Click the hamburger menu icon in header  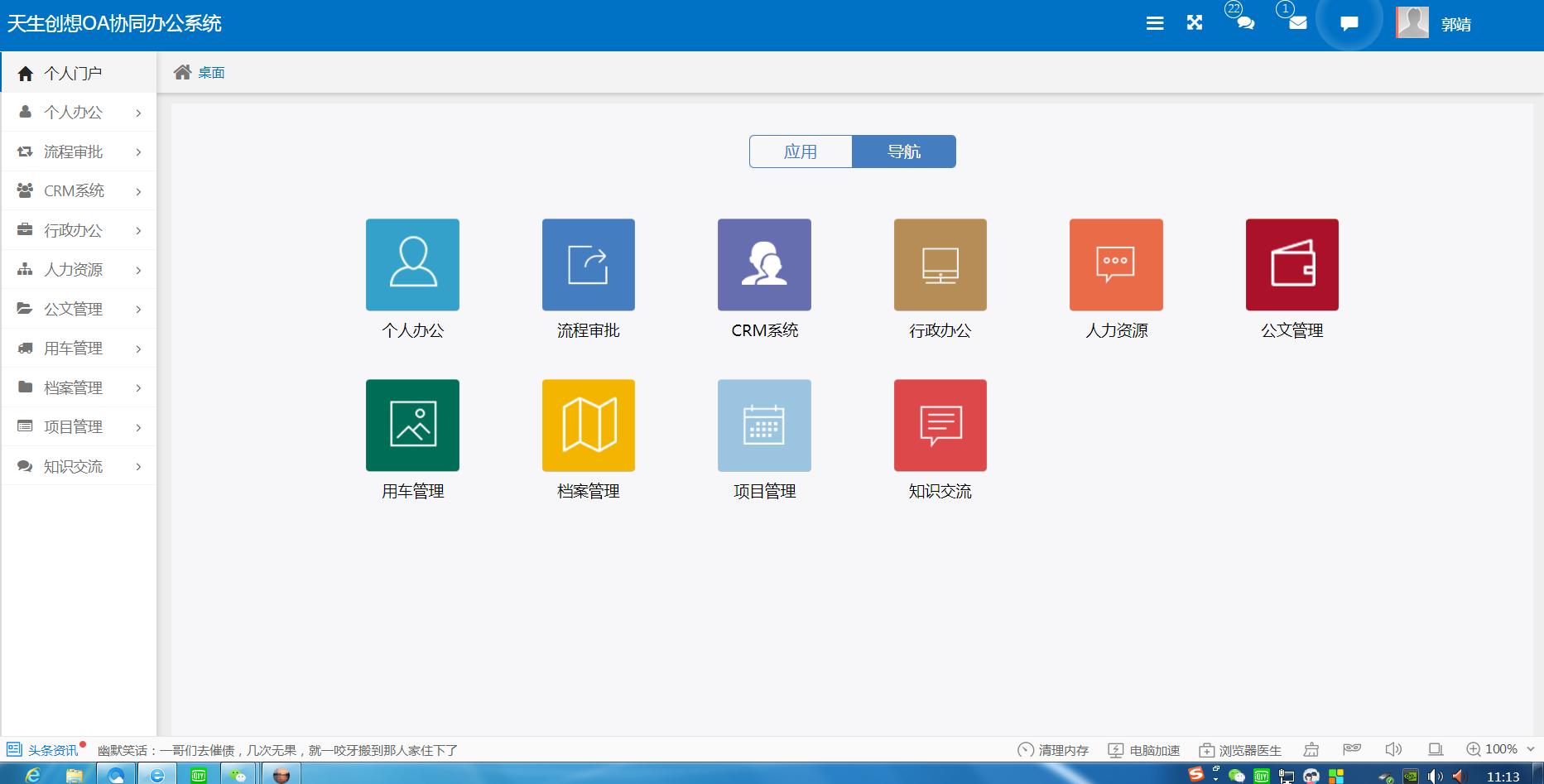point(1154,22)
